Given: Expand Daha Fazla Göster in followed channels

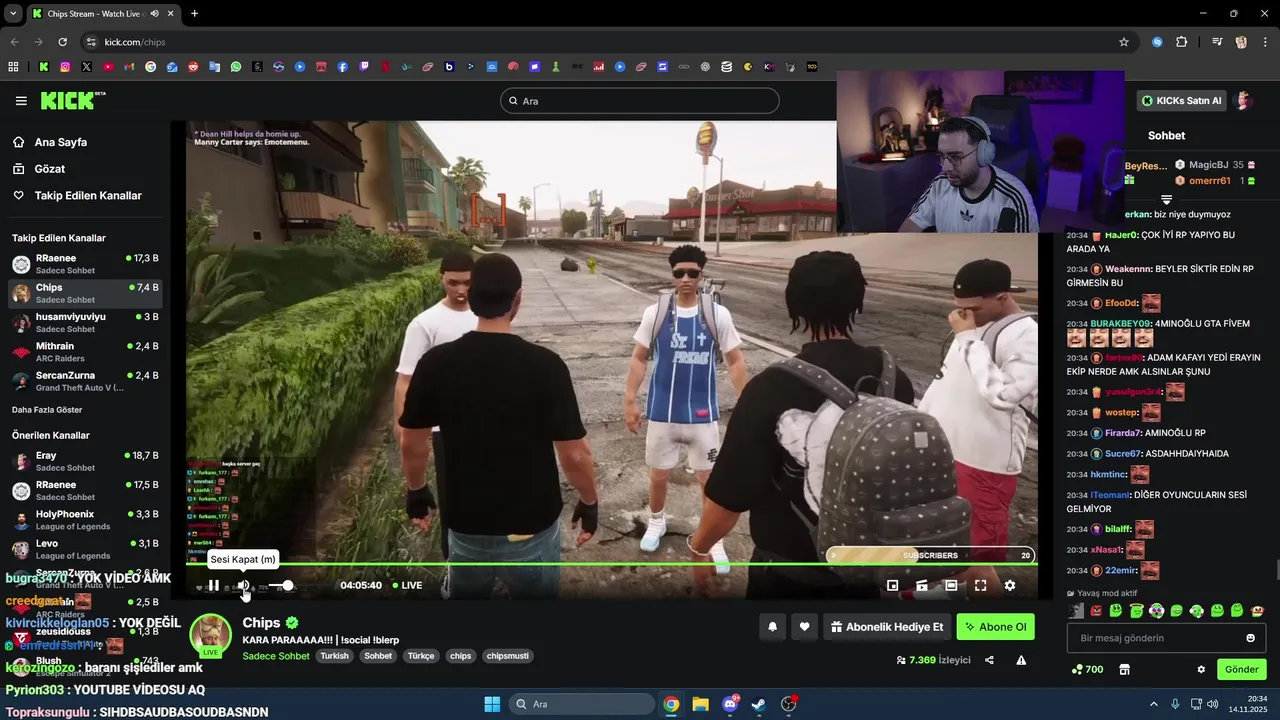Looking at the screenshot, I should tap(47, 410).
